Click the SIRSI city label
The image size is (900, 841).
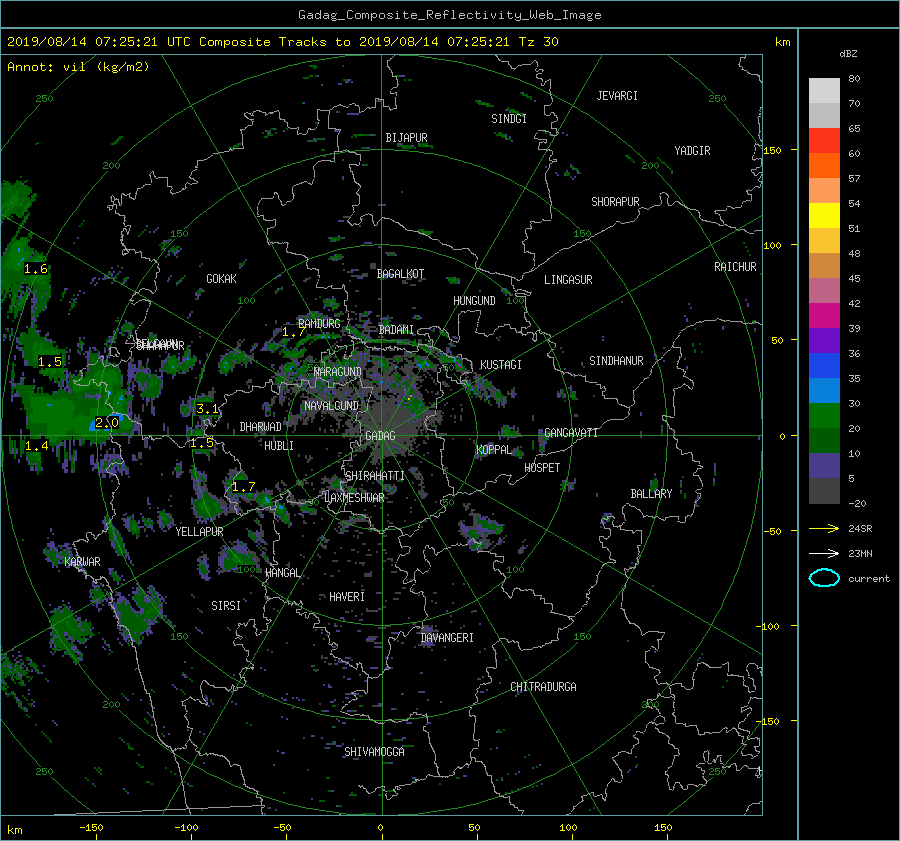tap(226, 606)
